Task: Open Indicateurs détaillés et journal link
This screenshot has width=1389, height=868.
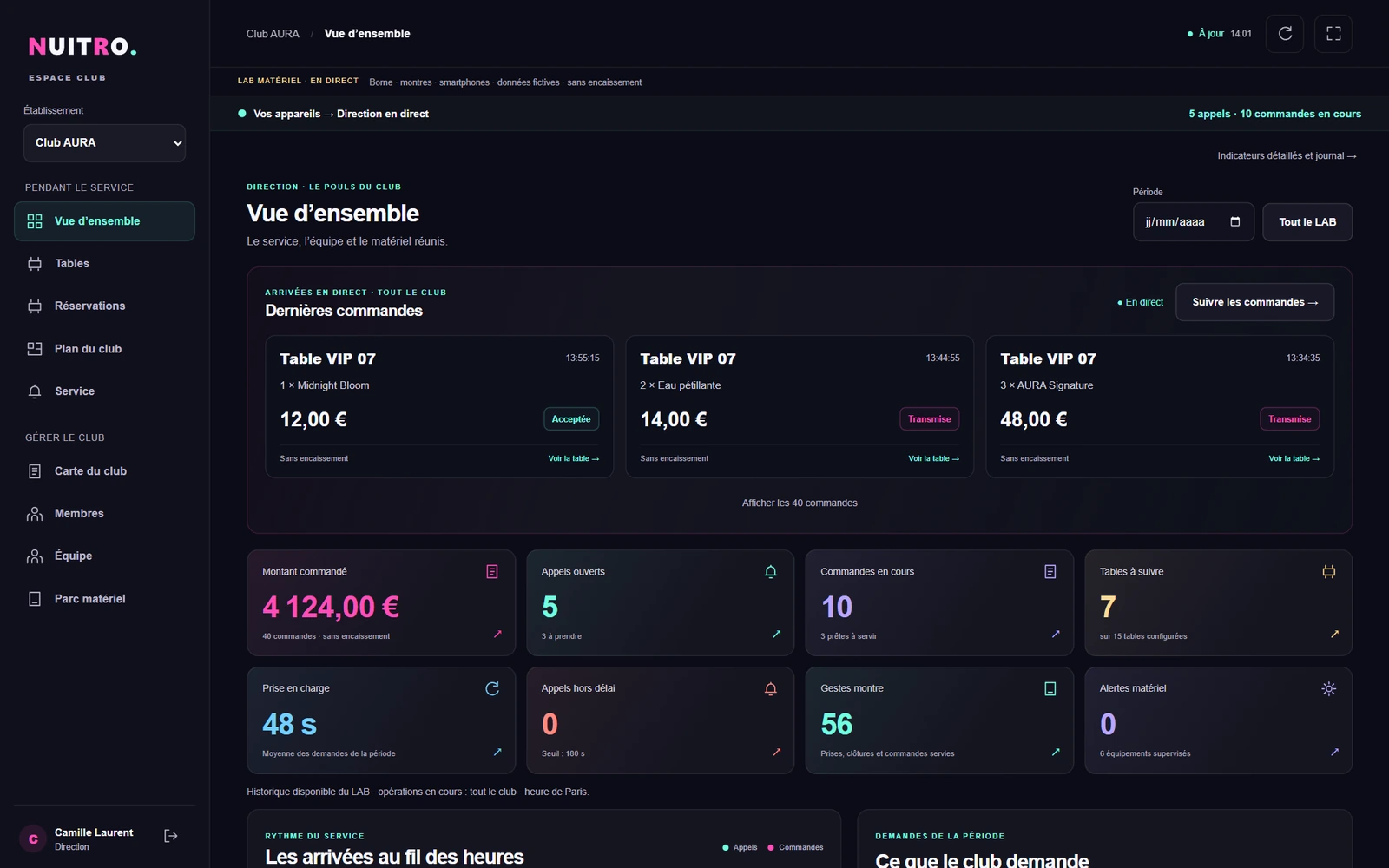Action: (x=1287, y=156)
